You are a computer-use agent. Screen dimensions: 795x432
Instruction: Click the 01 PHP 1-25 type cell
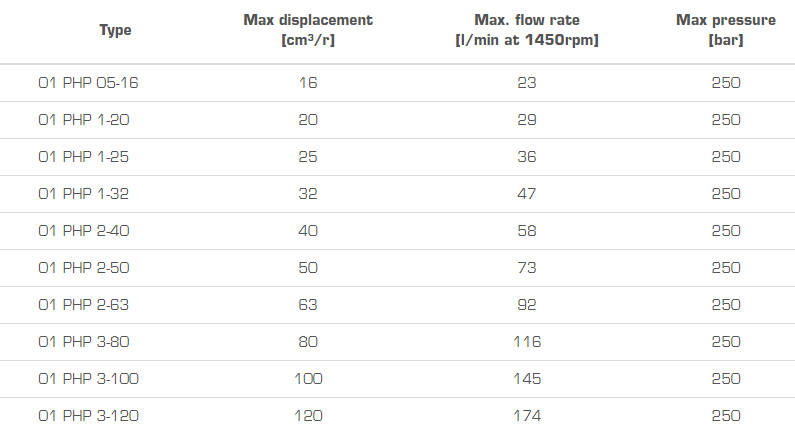(83, 157)
